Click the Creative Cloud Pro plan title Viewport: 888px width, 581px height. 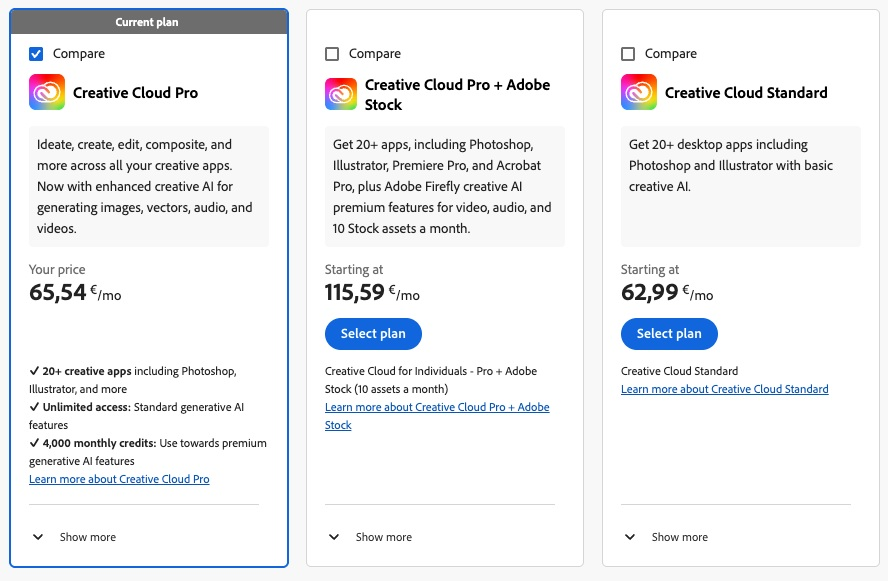tap(135, 93)
